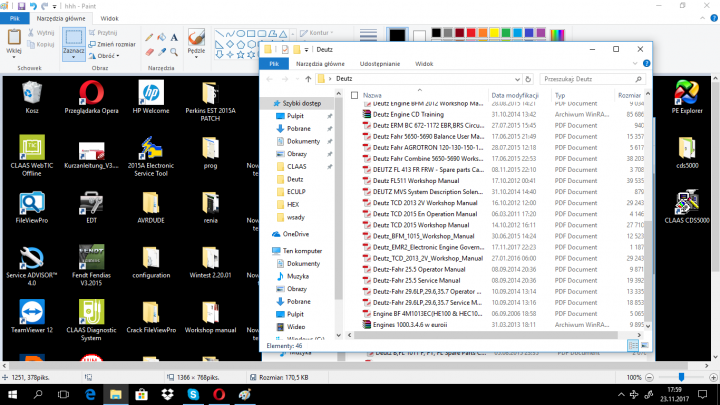Expand the Pędzle brushes dropdown

pyautogui.click(x=196, y=57)
